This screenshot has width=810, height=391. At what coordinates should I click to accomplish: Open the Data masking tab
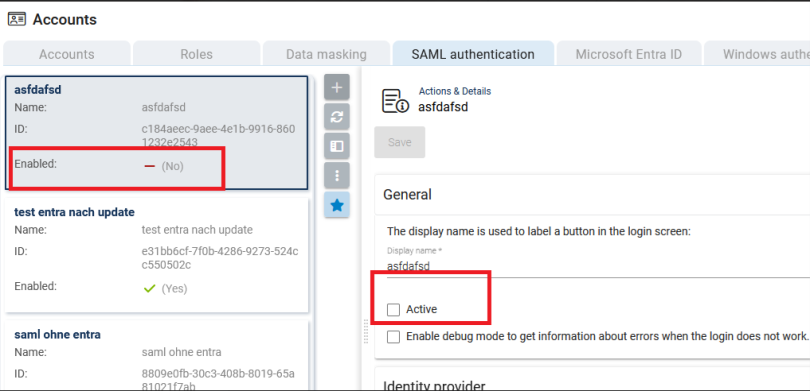(326, 54)
